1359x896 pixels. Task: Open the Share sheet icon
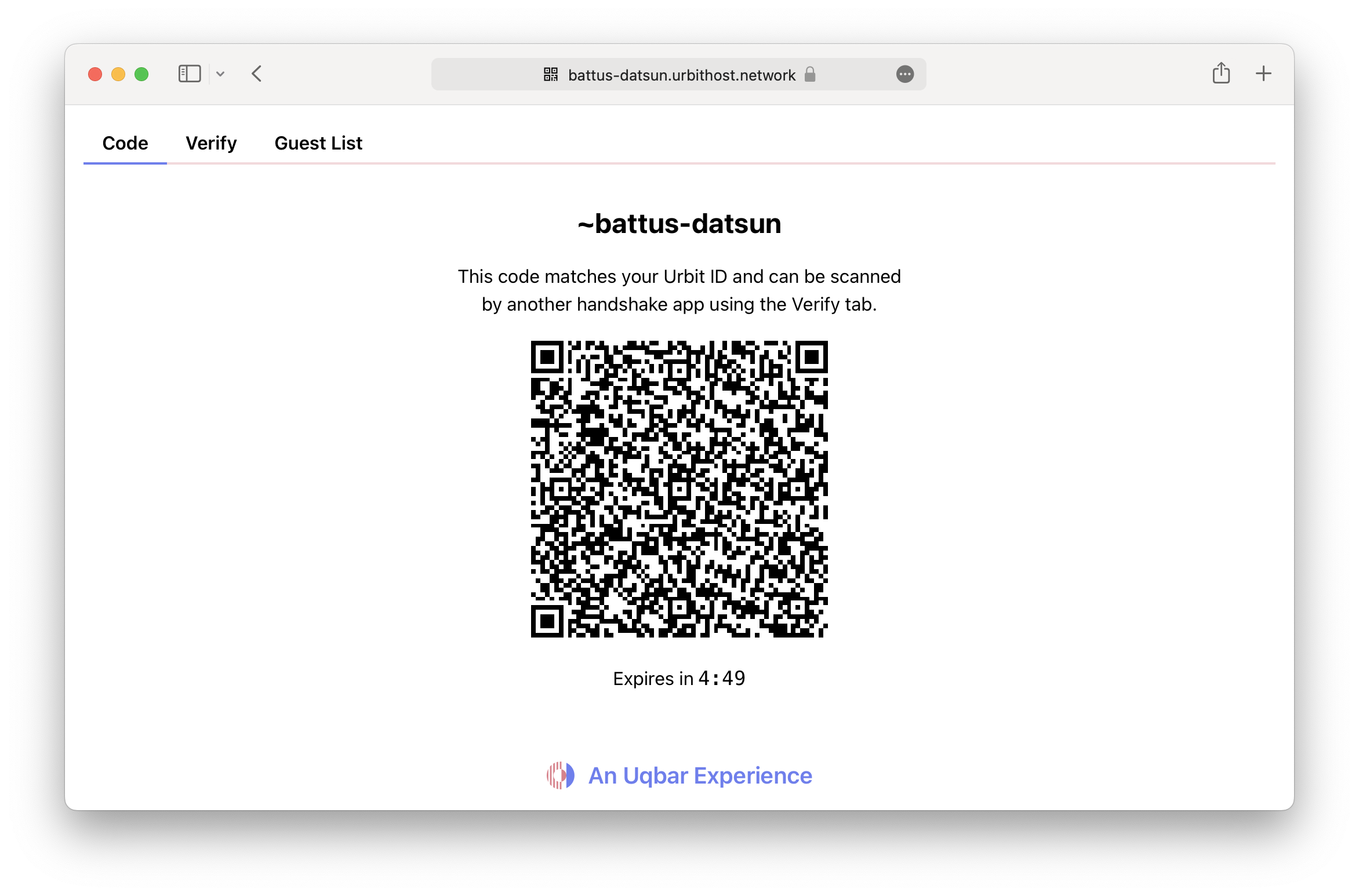(1221, 73)
